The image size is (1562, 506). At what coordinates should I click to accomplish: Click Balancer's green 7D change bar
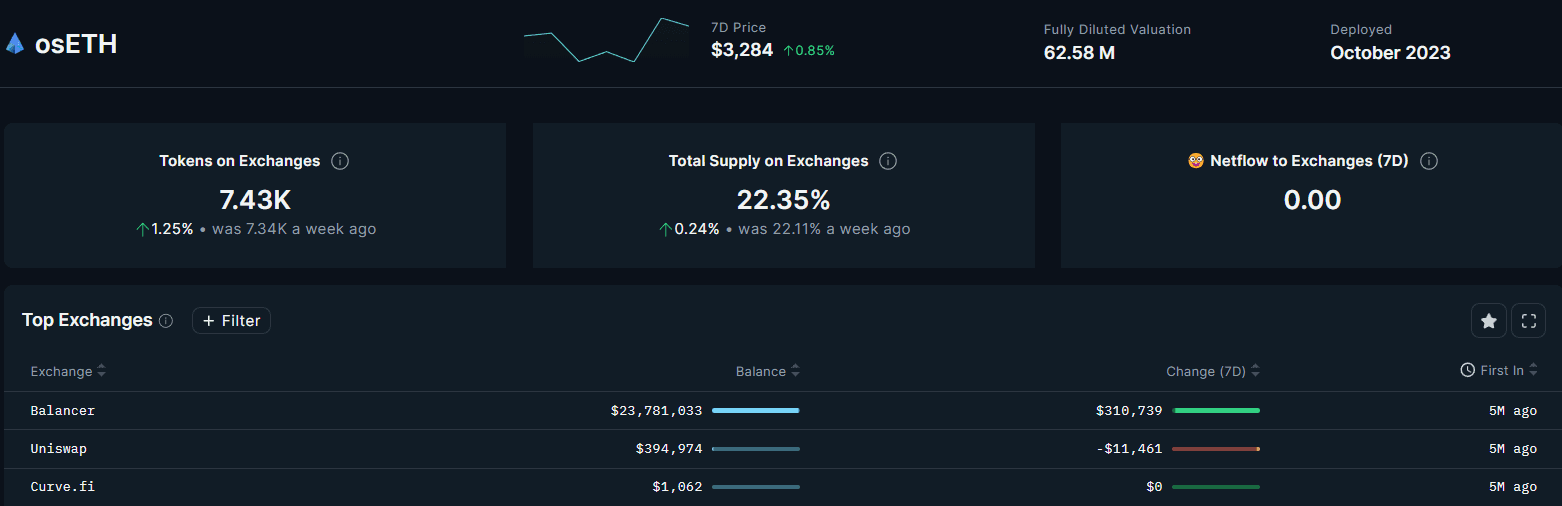[1216, 411]
